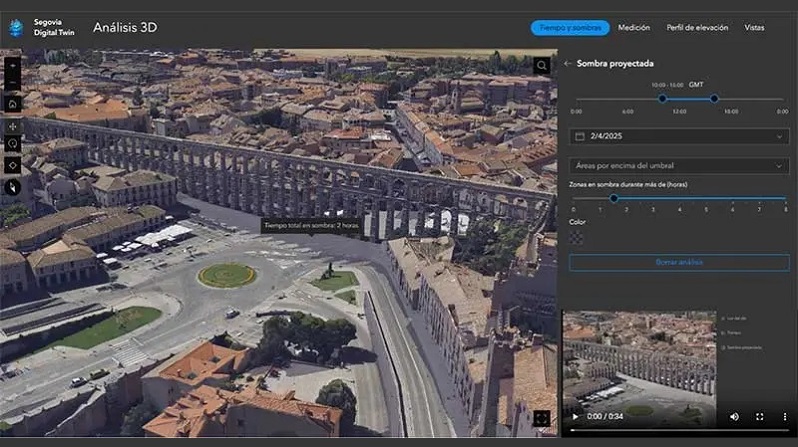The width and height of the screenshot is (798, 447).
Task: Click the fullscreen icon on the 3D map
Action: [541, 418]
